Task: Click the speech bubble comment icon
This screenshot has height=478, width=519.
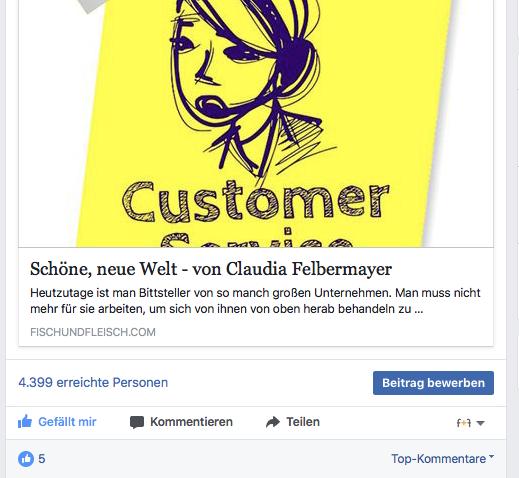Action: (x=137, y=422)
